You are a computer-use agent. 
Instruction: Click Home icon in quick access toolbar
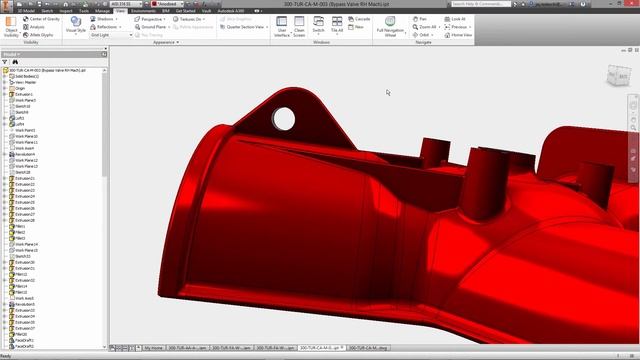(x=65, y=4)
